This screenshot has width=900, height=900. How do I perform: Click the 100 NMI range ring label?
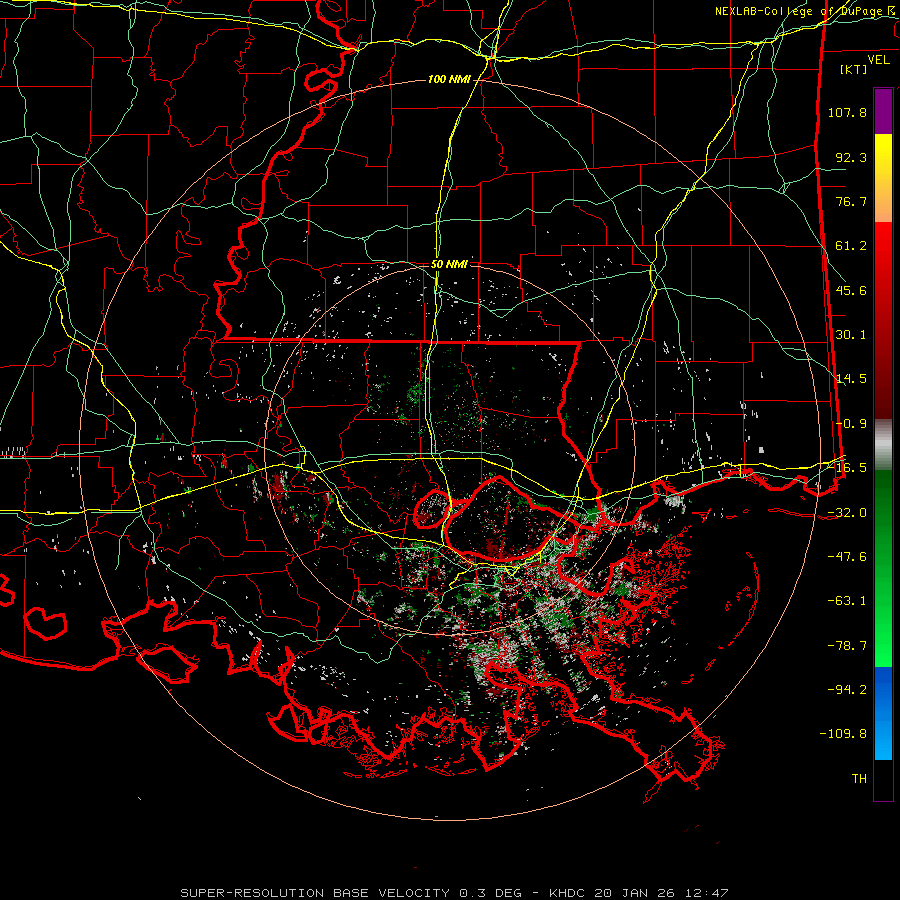pyautogui.click(x=449, y=79)
